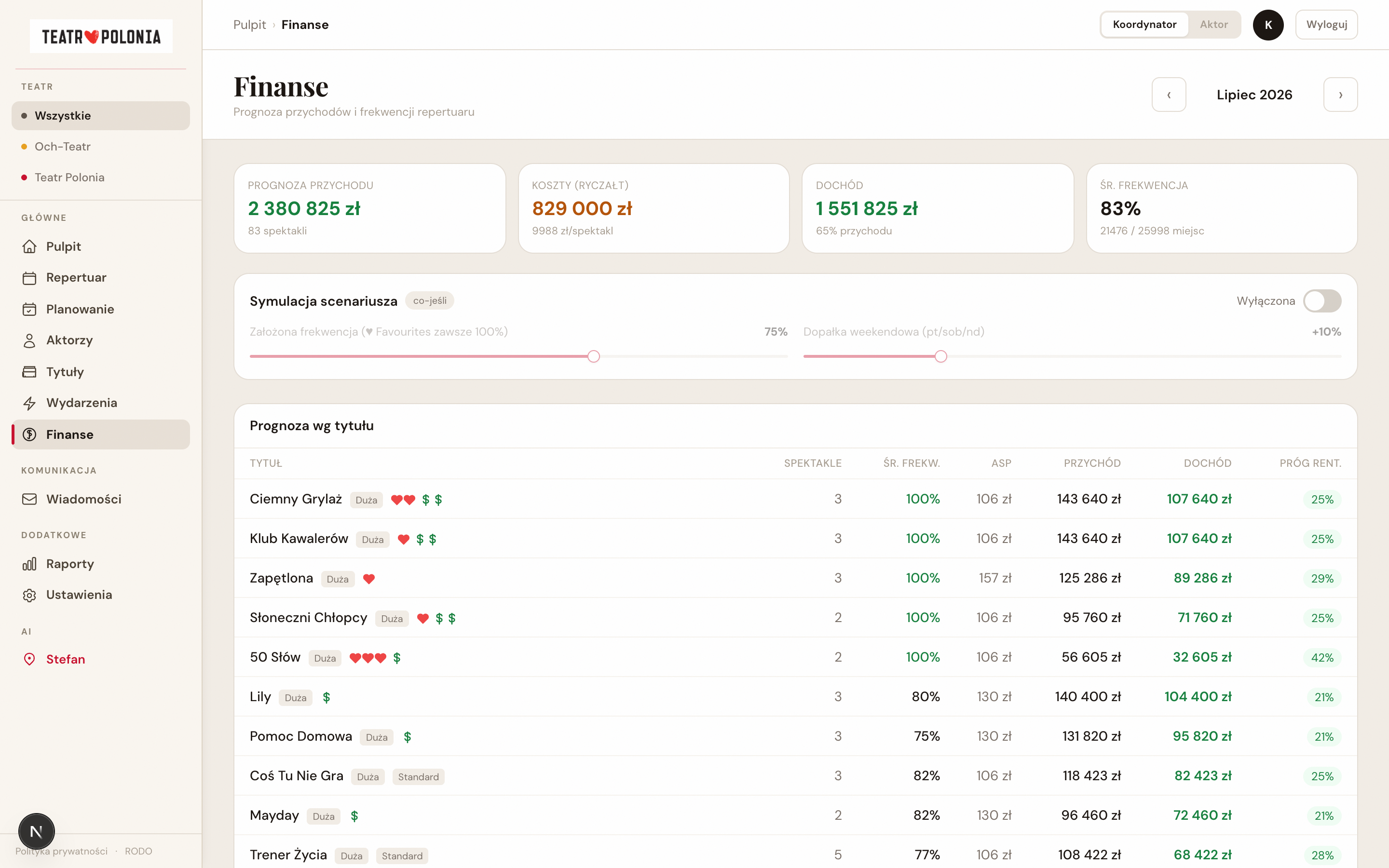Image resolution: width=1389 pixels, height=868 pixels.
Task: Adjust the Dopałka weekendowa slider handle
Action: (941, 356)
